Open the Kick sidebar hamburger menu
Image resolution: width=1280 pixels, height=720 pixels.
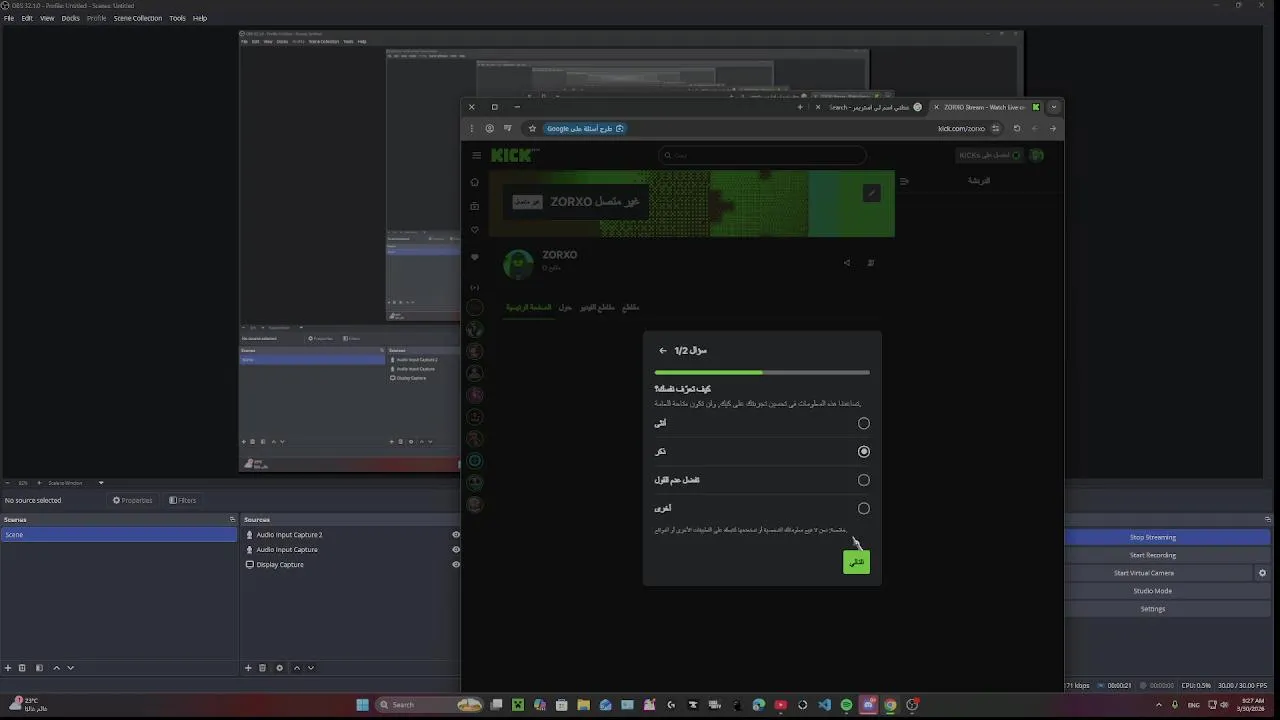[476, 155]
